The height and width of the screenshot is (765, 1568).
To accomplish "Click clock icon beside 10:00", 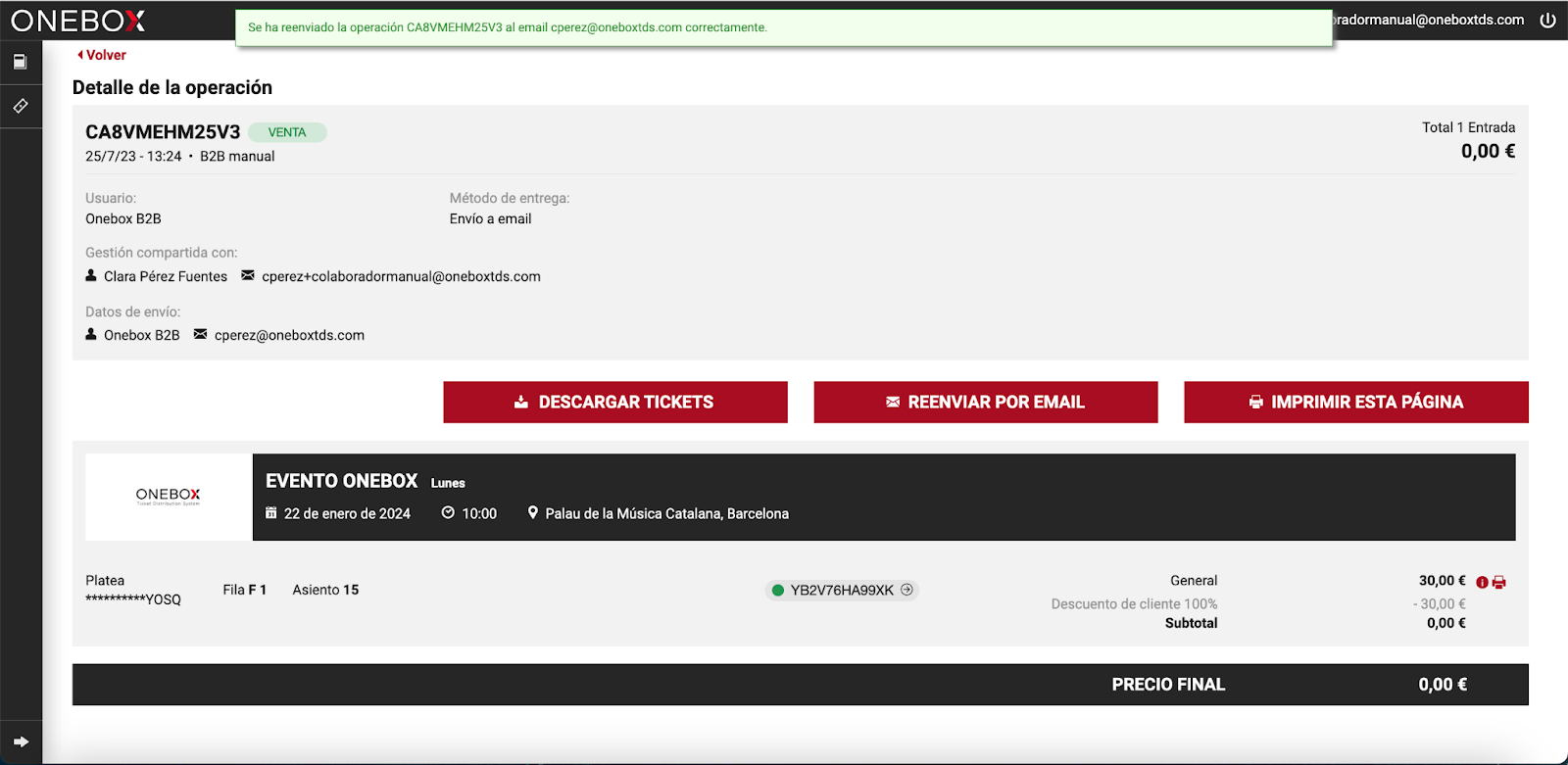I will point(448,512).
